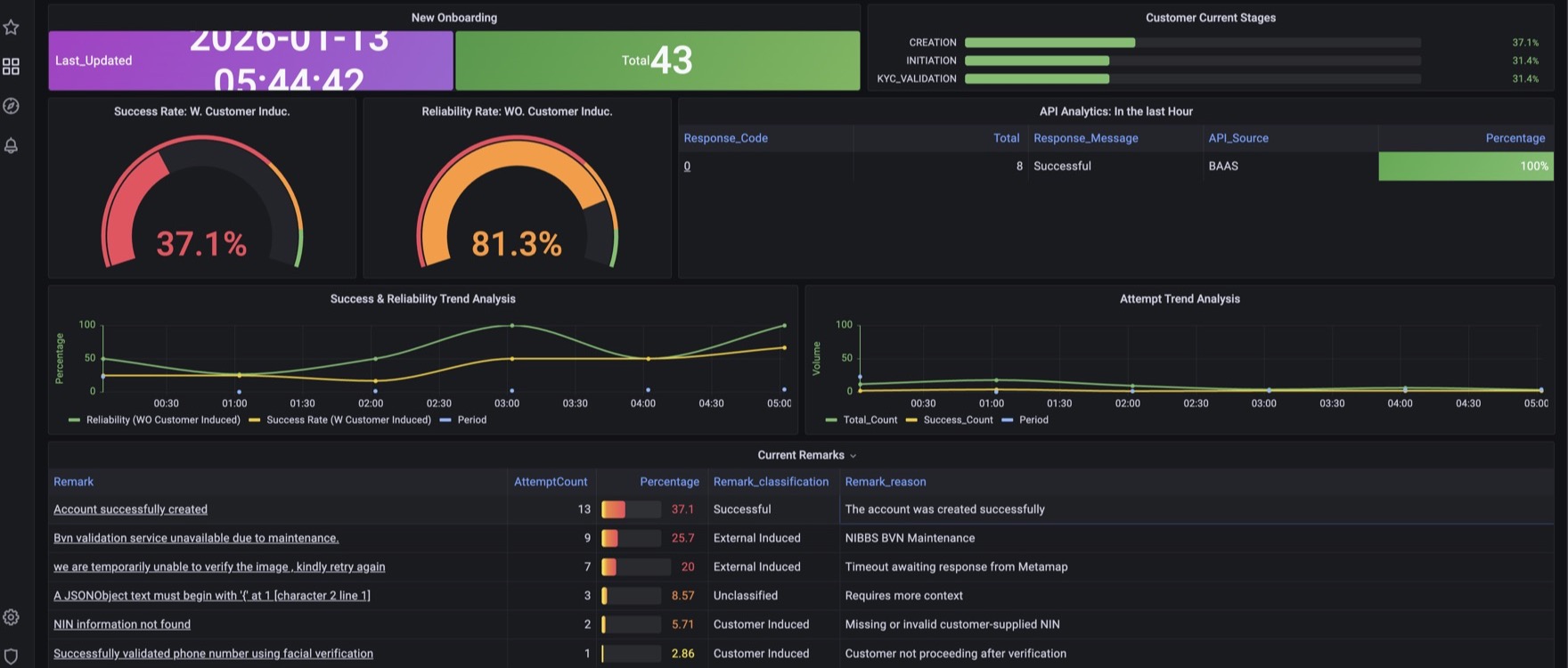Viewport: 1568px width, 668px height.
Task: Sort by Remark column header
Action: [73, 482]
